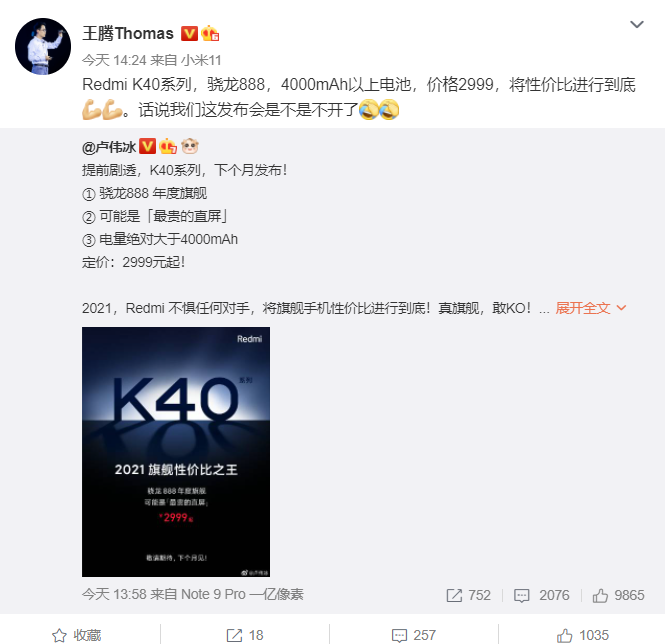Click the verified V badge beside 卢伟冰
This screenshot has width=665, height=644.
coord(147,147)
